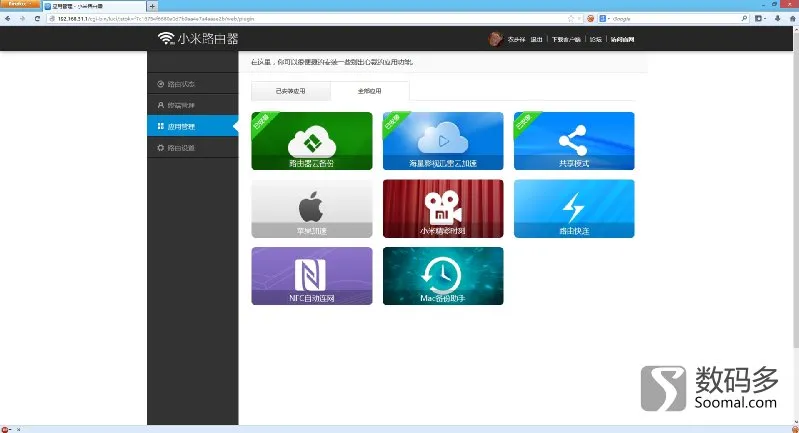Switch to the all apps tab
The width and height of the screenshot is (799, 433).
369,91
